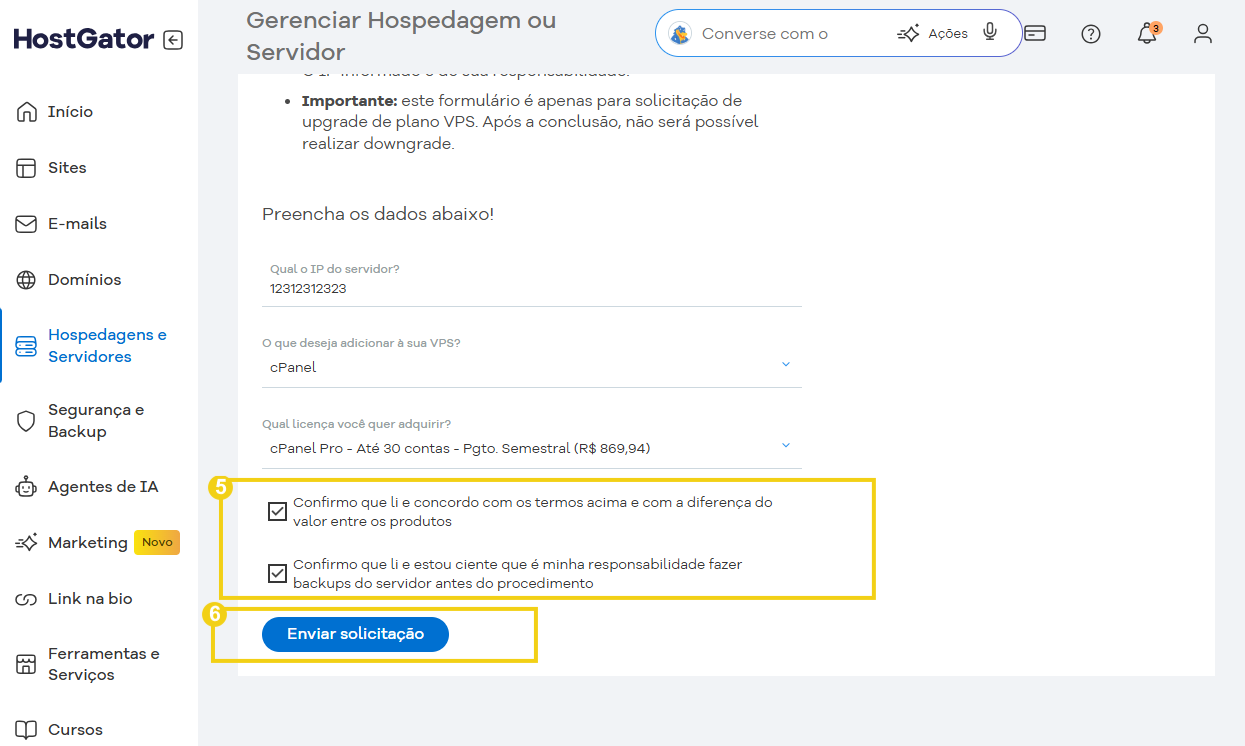Uncheck the terms agreement checkbox
The height and width of the screenshot is (746, 1245).
coord(277,512)
